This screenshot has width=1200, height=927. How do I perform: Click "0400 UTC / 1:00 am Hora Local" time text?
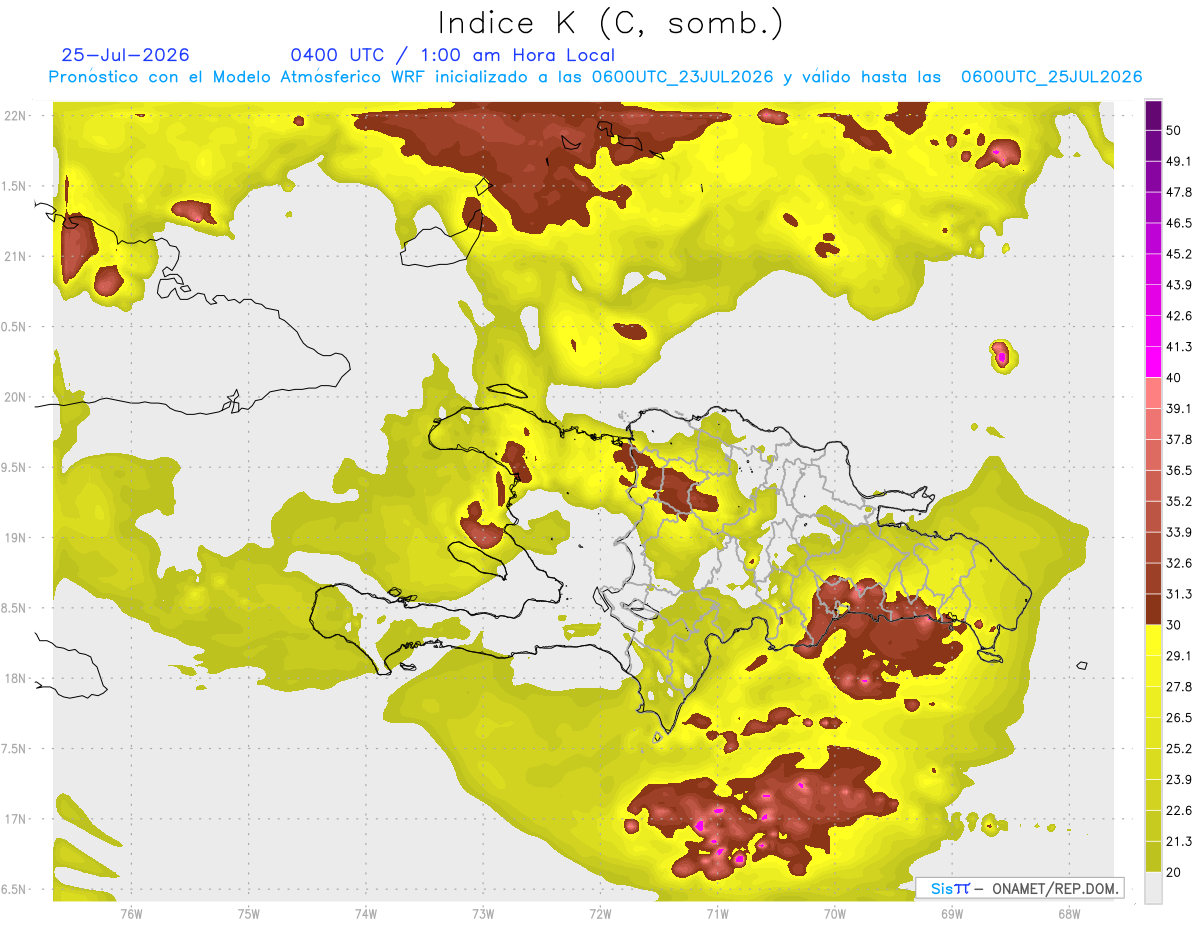[x=452, y=55]
